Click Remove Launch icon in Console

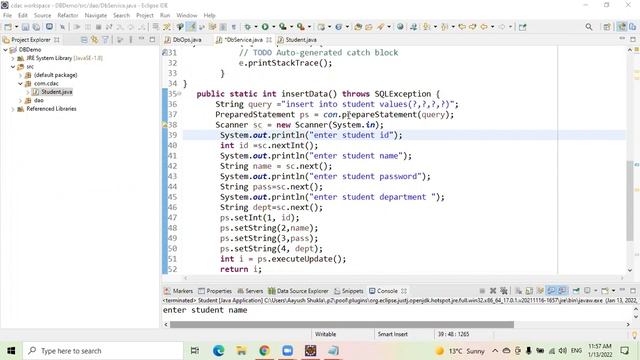tap(493, 291)
